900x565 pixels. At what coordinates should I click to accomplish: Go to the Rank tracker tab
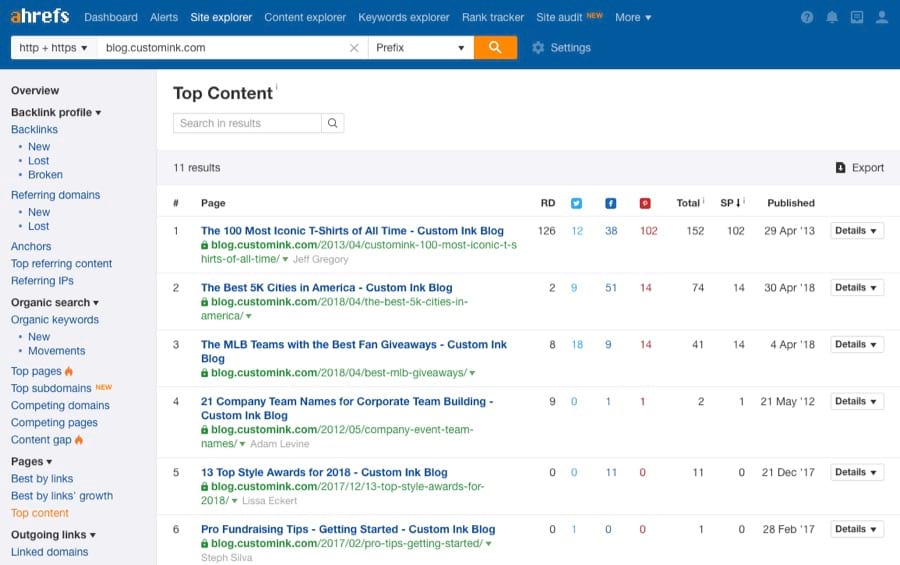click(x=493, y=18)
